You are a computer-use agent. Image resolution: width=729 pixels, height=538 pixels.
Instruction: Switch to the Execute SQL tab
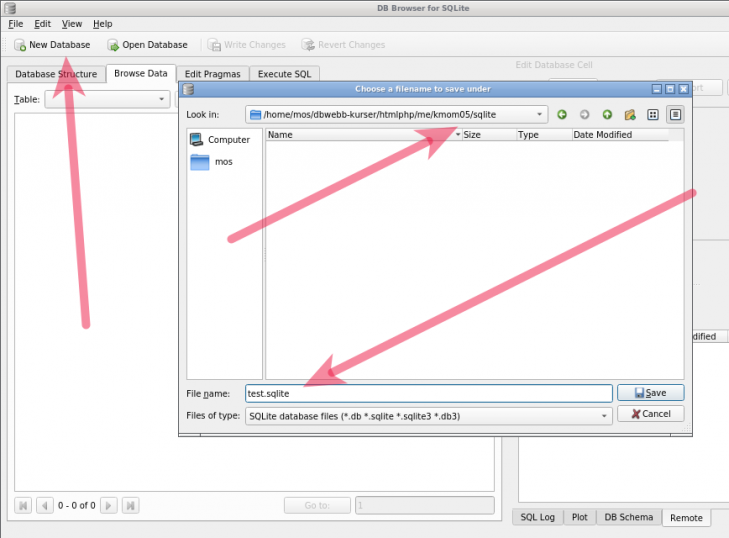(284, 74)
